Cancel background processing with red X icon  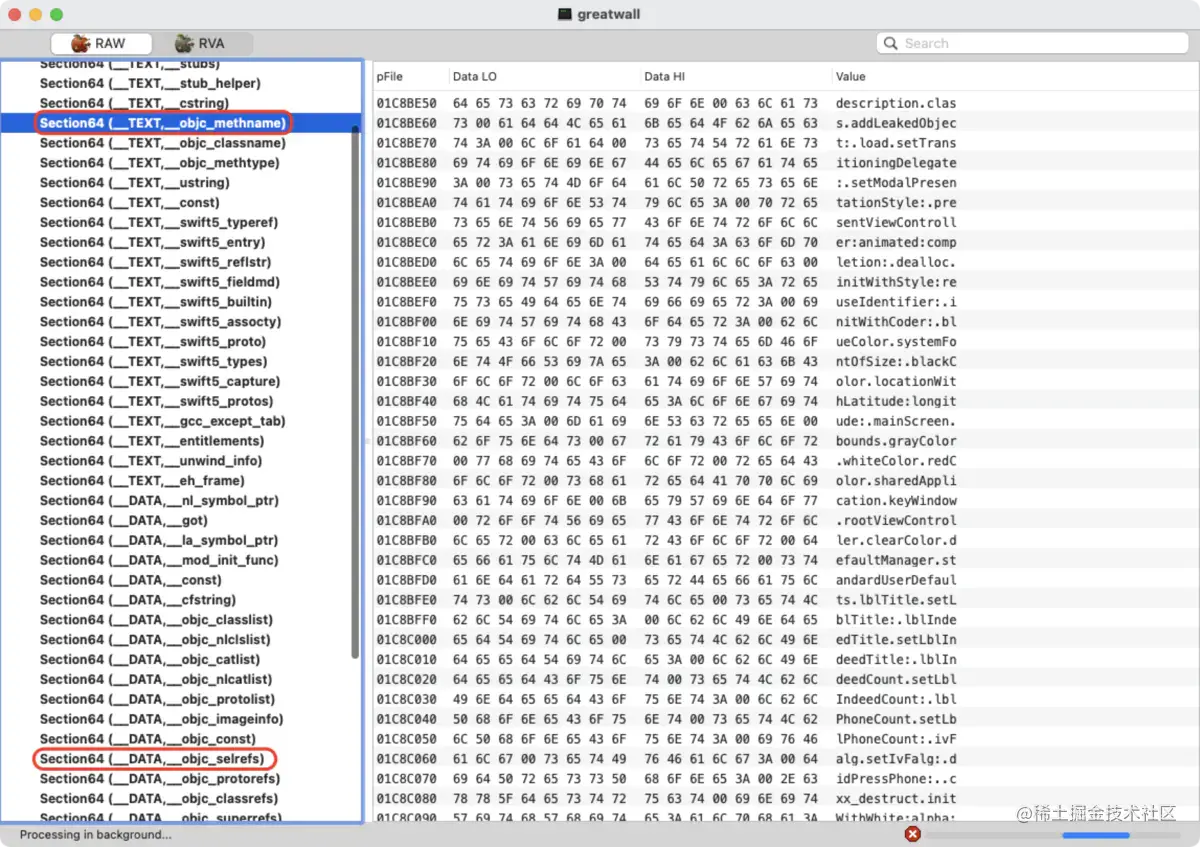[912, 834]
